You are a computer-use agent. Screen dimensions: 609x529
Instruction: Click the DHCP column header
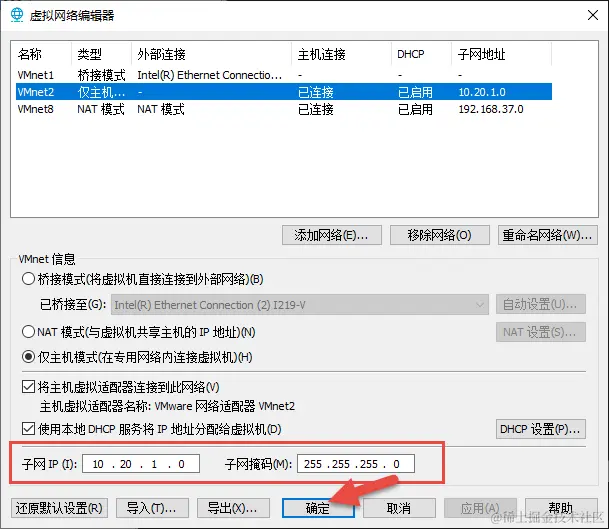point(422,54)
